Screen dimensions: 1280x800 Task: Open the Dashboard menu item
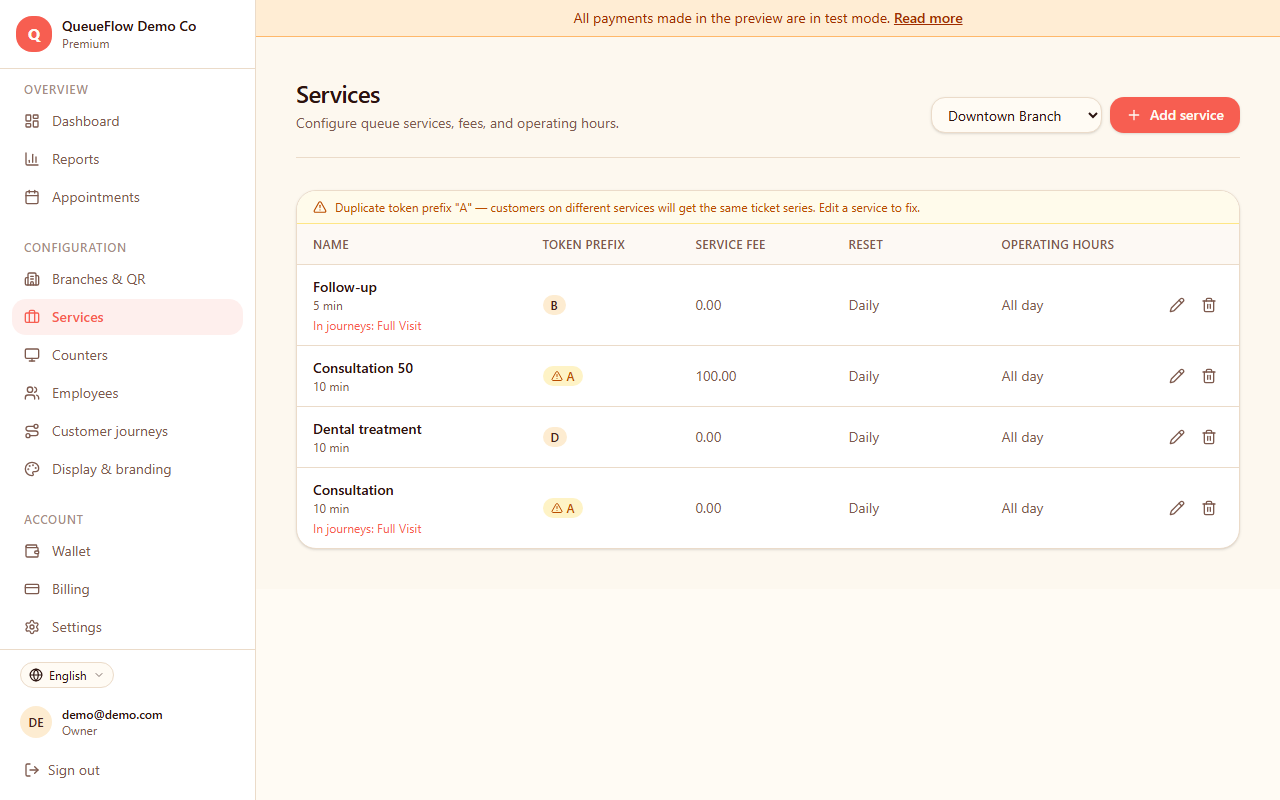127,121
